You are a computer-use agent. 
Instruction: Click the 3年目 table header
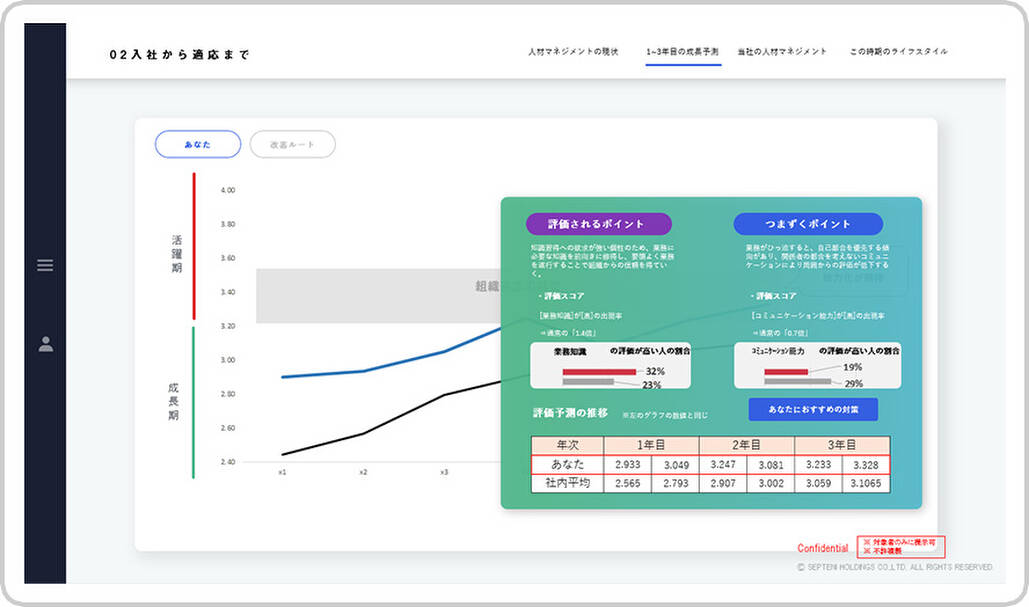[x=842, y=445]
